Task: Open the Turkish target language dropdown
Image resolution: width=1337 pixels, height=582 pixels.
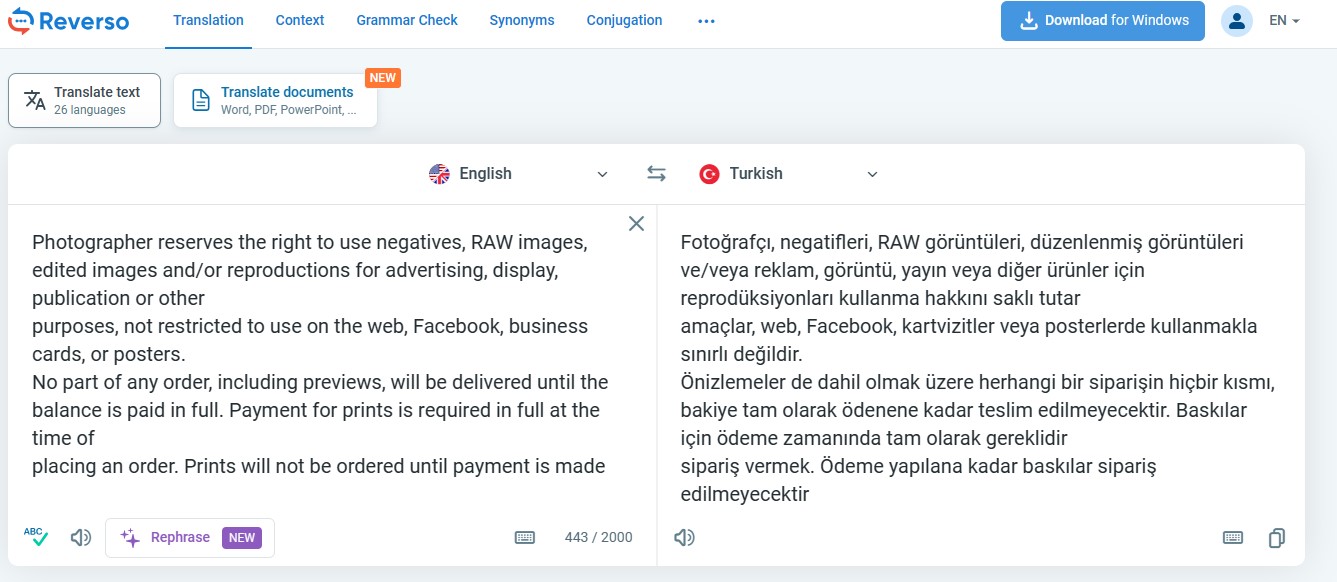Action: pyautogui.click(x=789, y=173)
